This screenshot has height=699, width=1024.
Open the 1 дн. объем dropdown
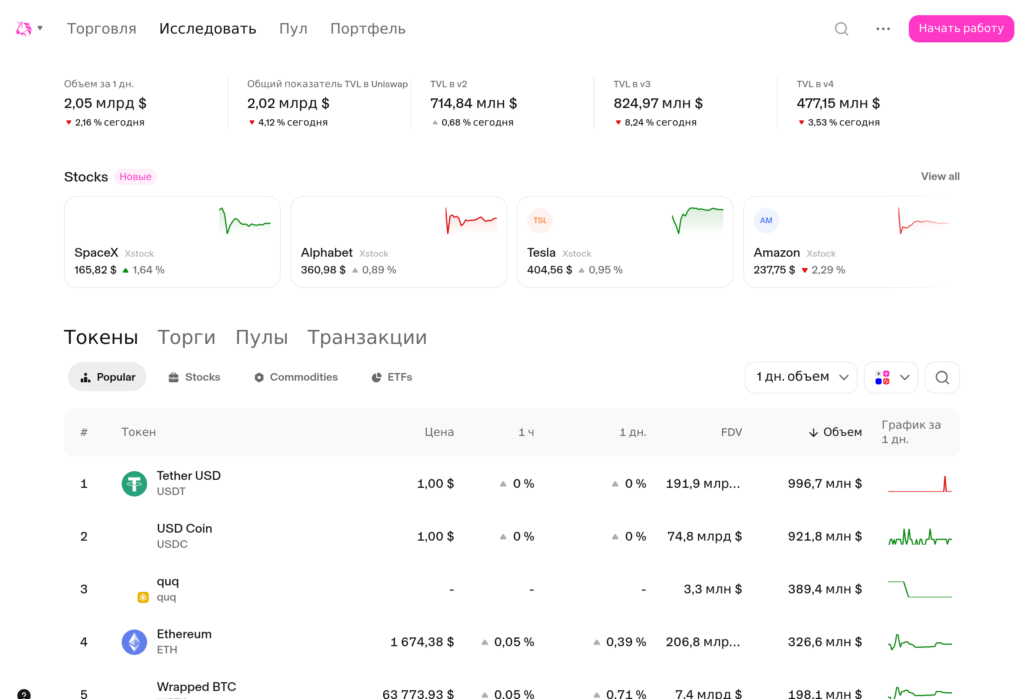(x=801, y=377)
